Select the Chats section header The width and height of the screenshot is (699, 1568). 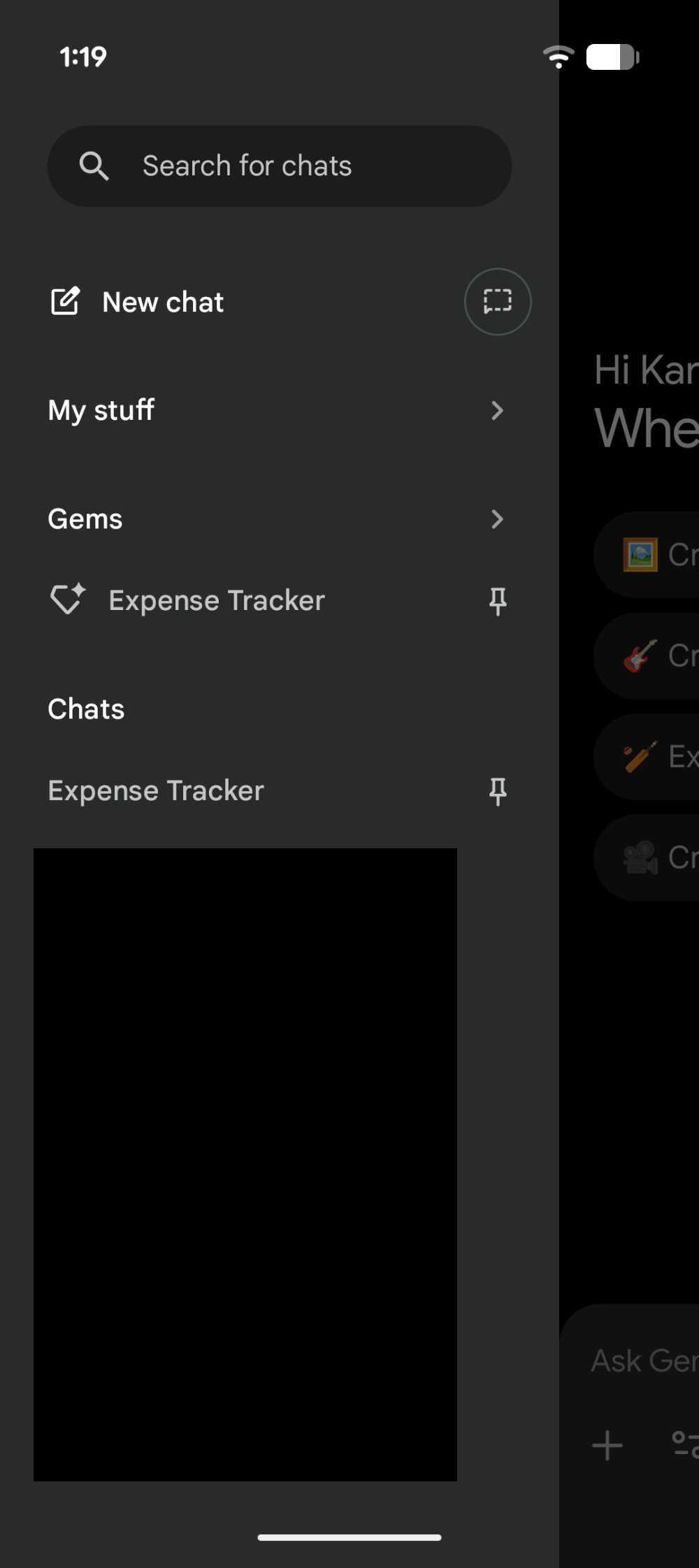[86, 709]
